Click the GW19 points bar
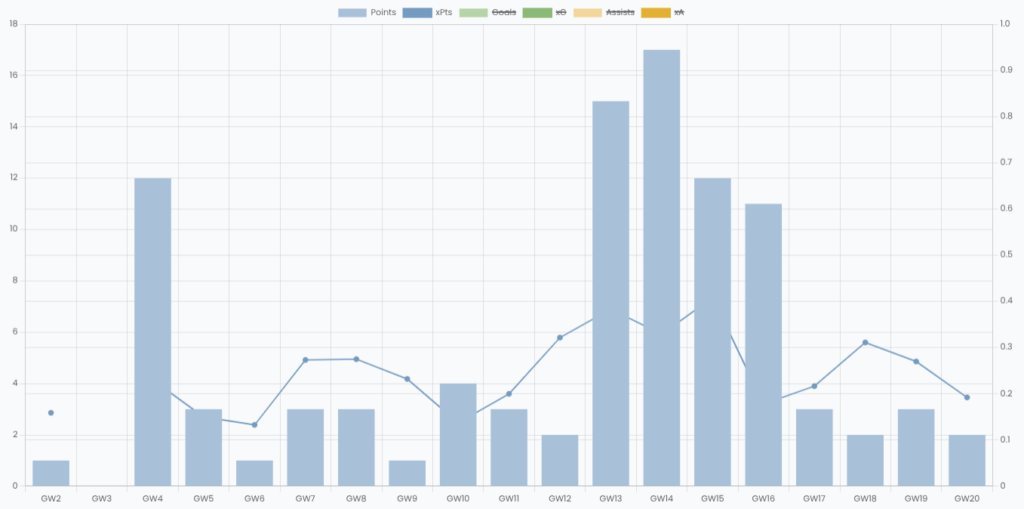Screen dimensions: 1024x509 coord(916,448)
